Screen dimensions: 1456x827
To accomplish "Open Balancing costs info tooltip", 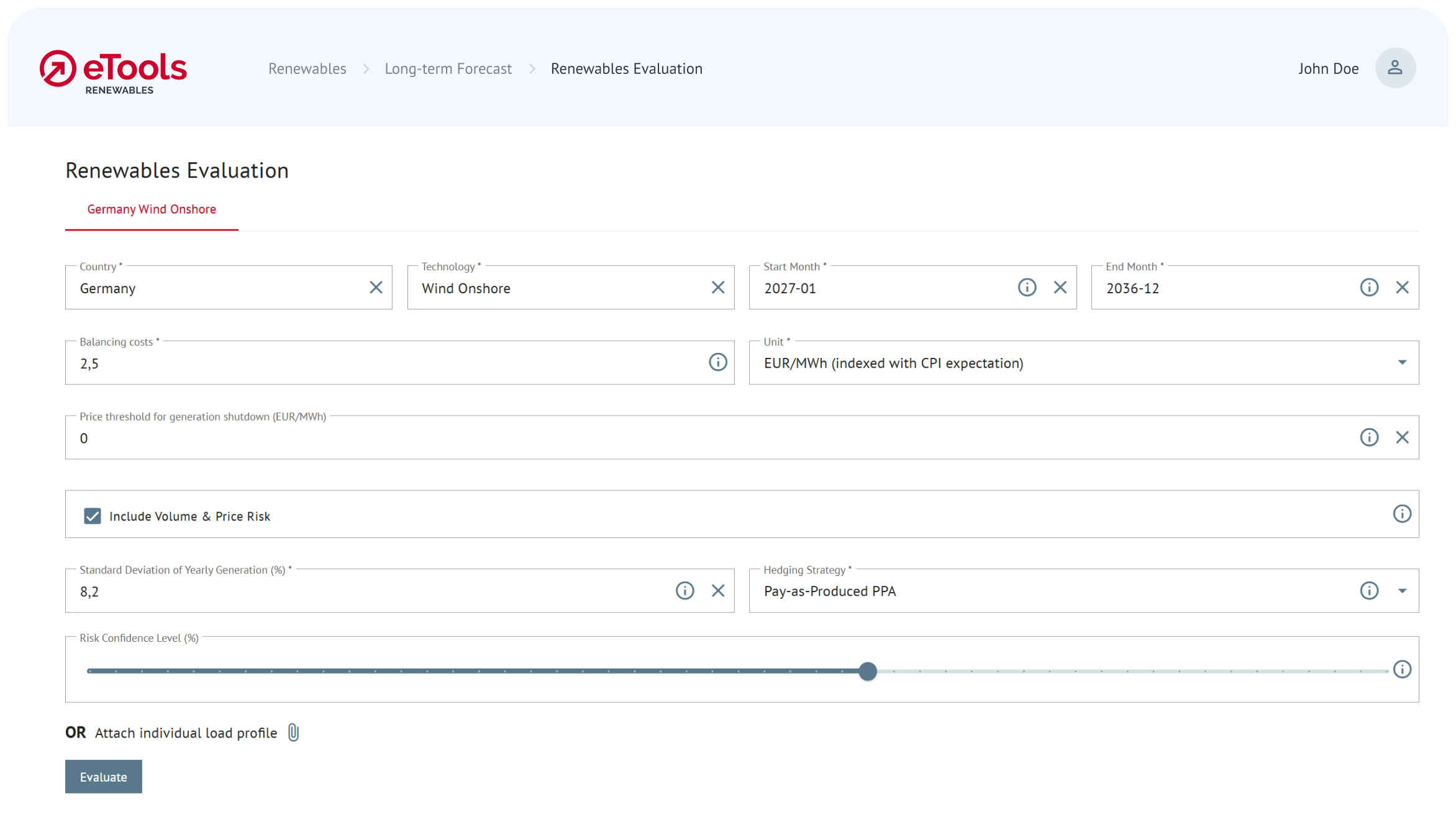I will [x=717, y=362].
